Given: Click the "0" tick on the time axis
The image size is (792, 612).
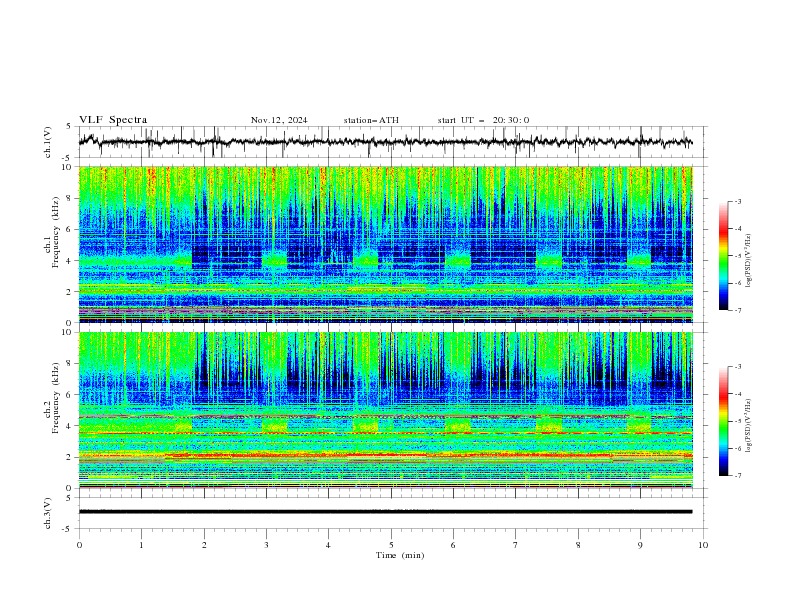Looking at the screenshot, I should 79,545.
